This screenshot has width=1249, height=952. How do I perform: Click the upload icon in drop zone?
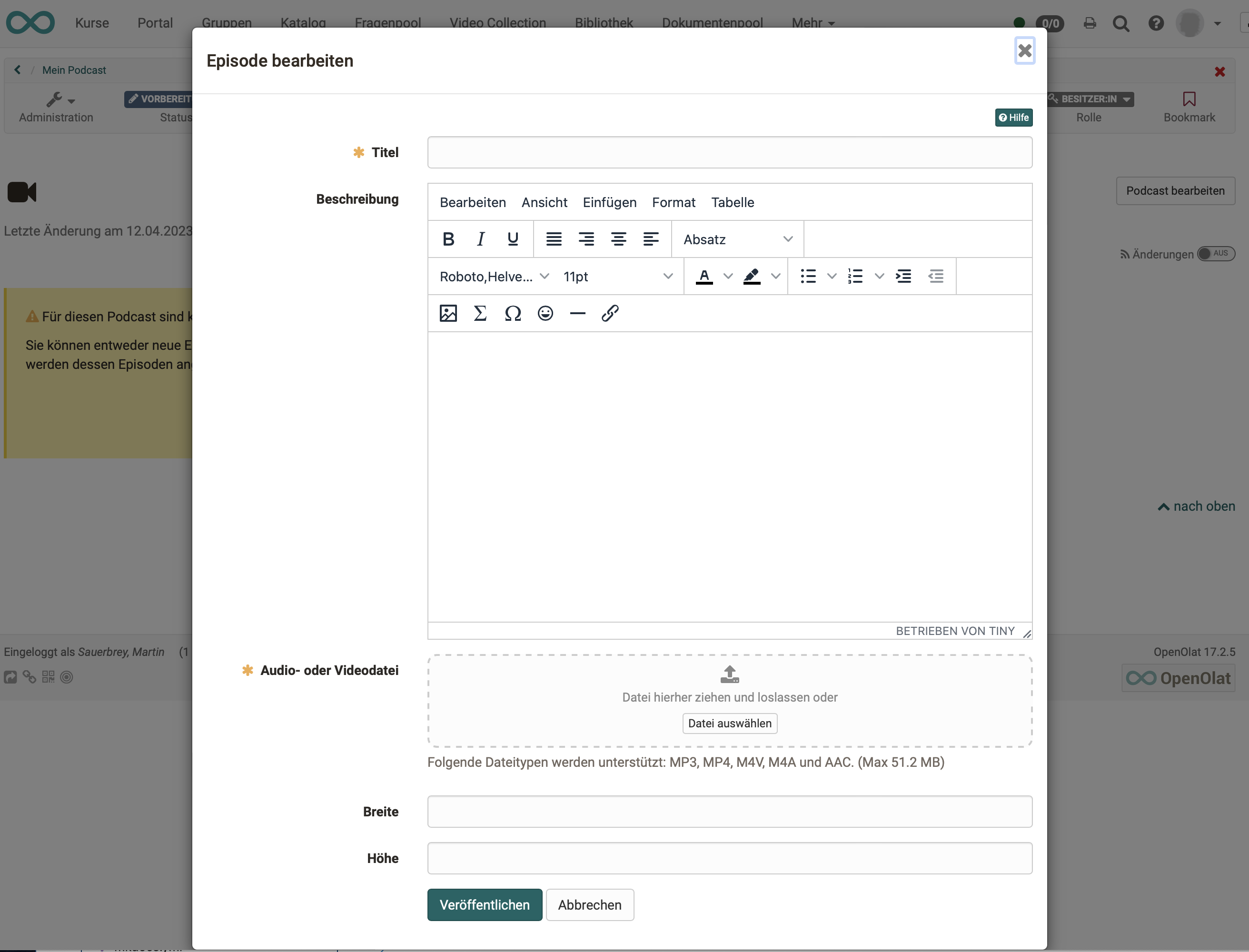tap(730, 674)
